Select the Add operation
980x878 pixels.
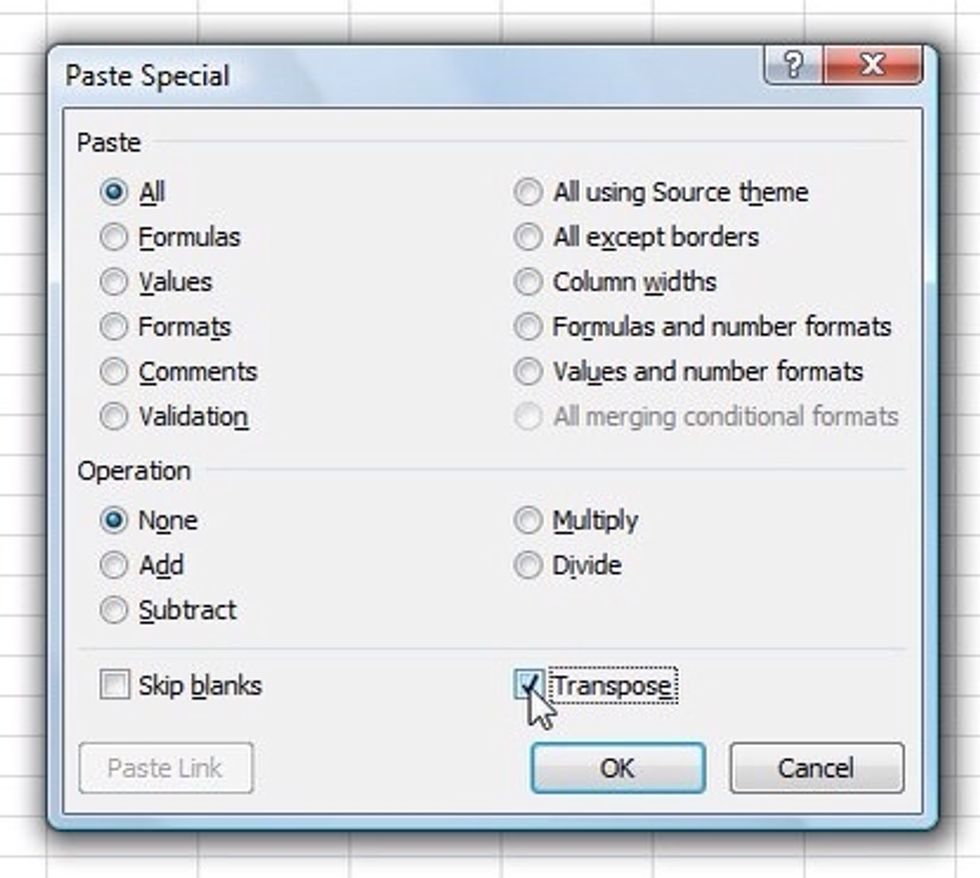tap(115, 565)
